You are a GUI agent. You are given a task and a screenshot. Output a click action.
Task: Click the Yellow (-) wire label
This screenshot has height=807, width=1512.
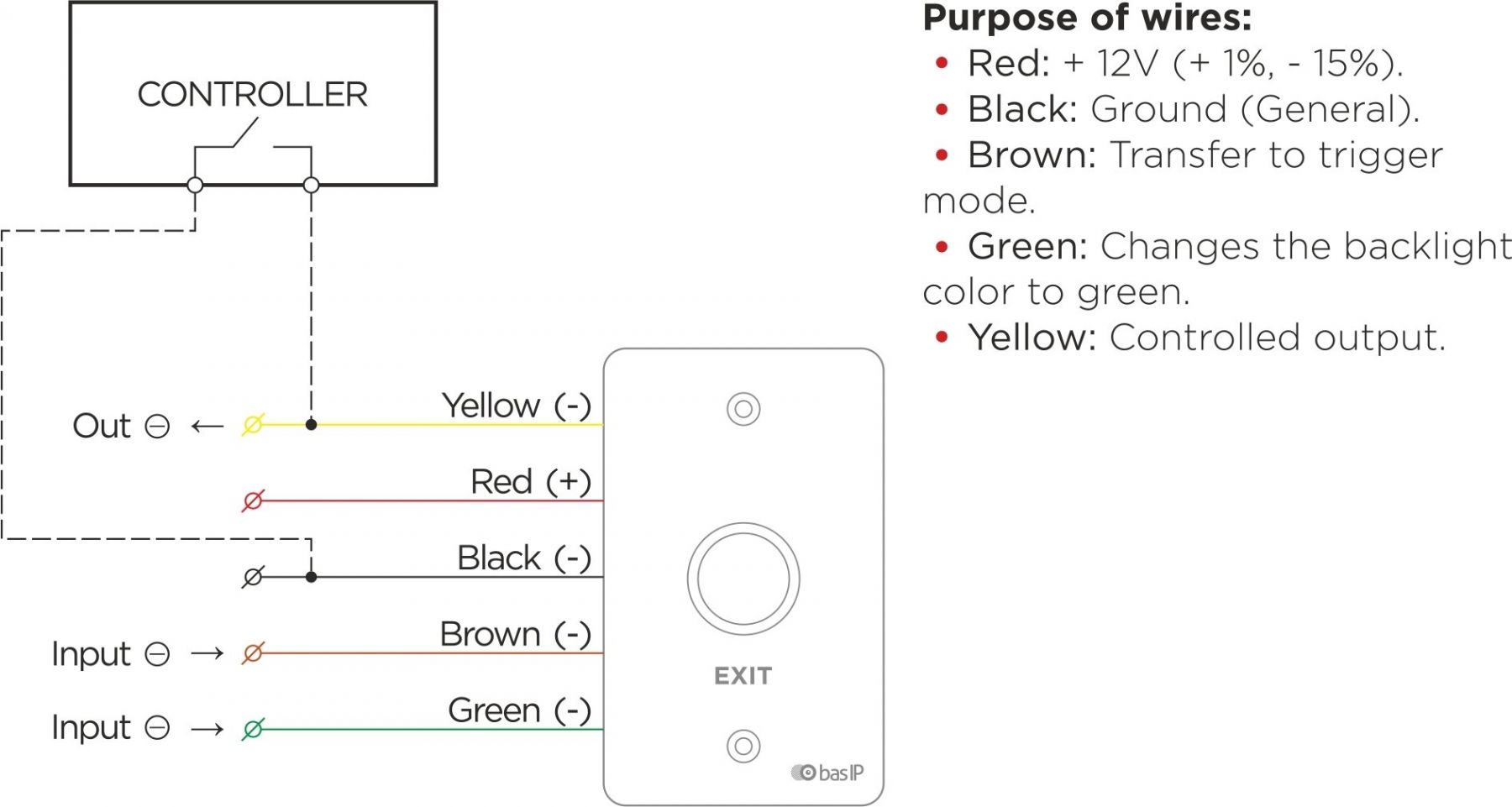point(517,406)
